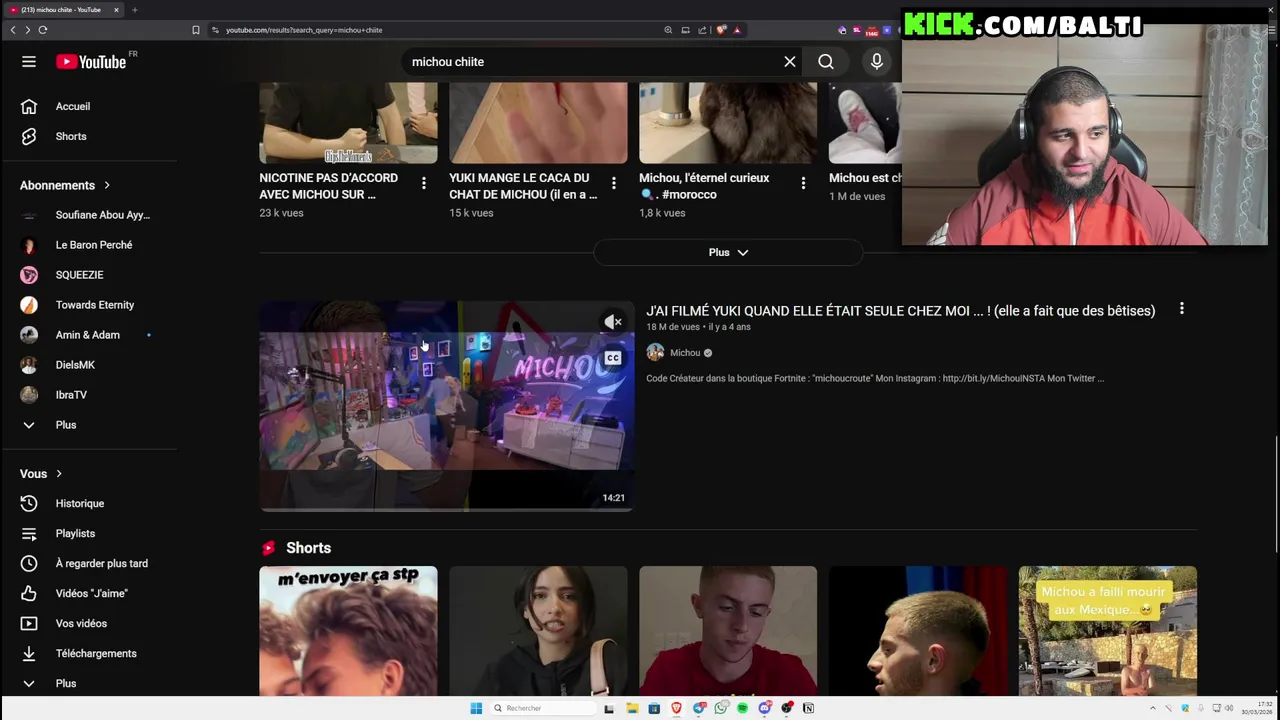Image resolution: width=1280 pixels, height=720 pixels.
Task: Click the magnifying glass search button
Action: 826,62
